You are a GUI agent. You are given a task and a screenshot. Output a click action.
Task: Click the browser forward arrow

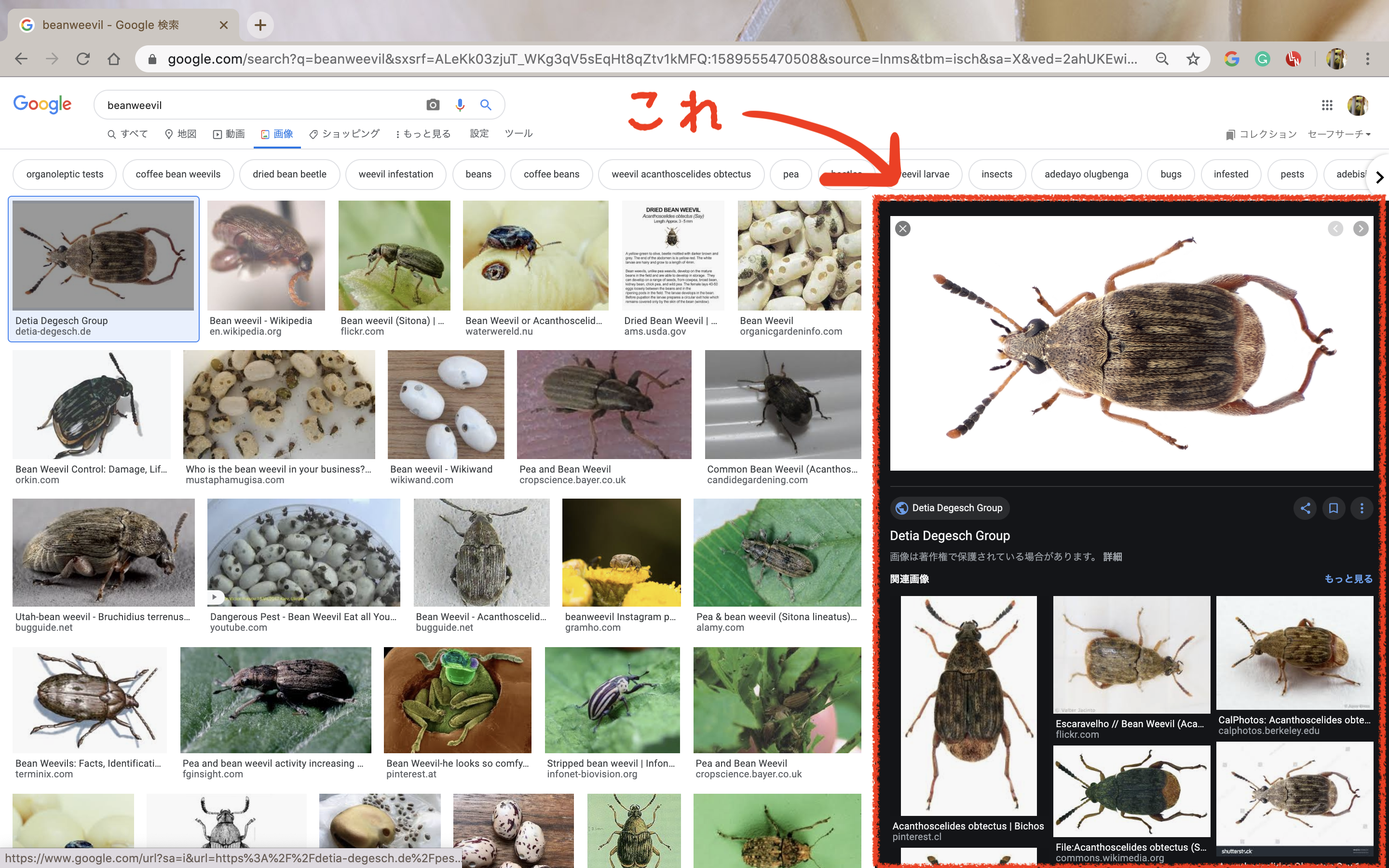[52, 58]
